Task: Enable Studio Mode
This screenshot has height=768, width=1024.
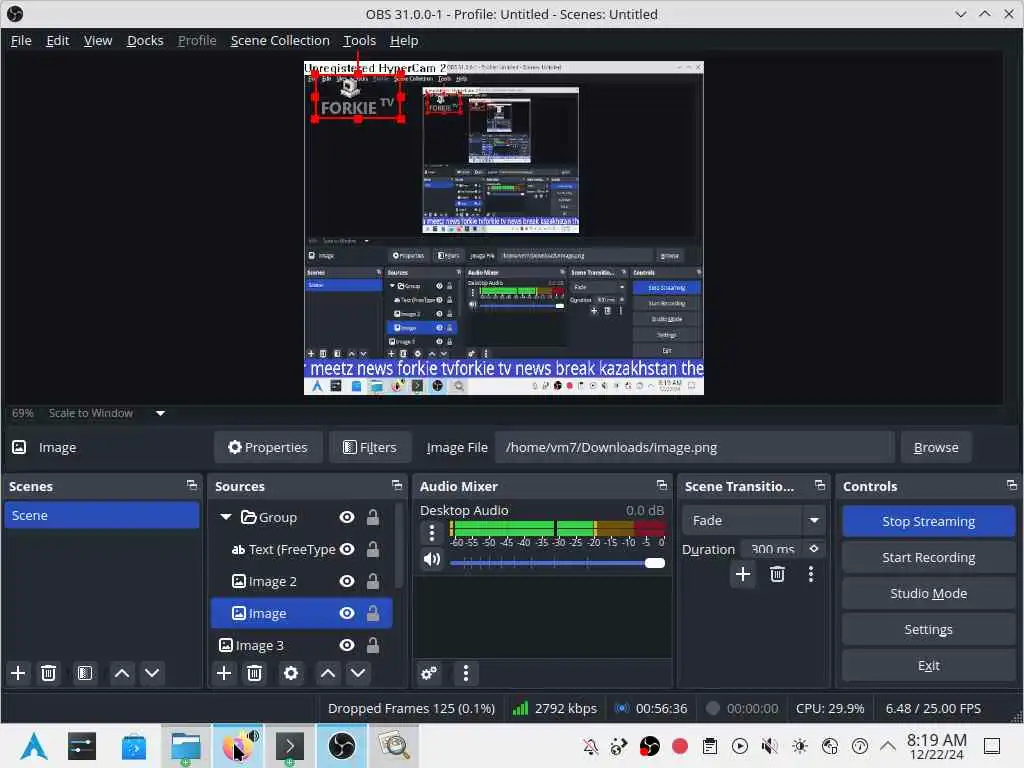Action: (929, 594)
